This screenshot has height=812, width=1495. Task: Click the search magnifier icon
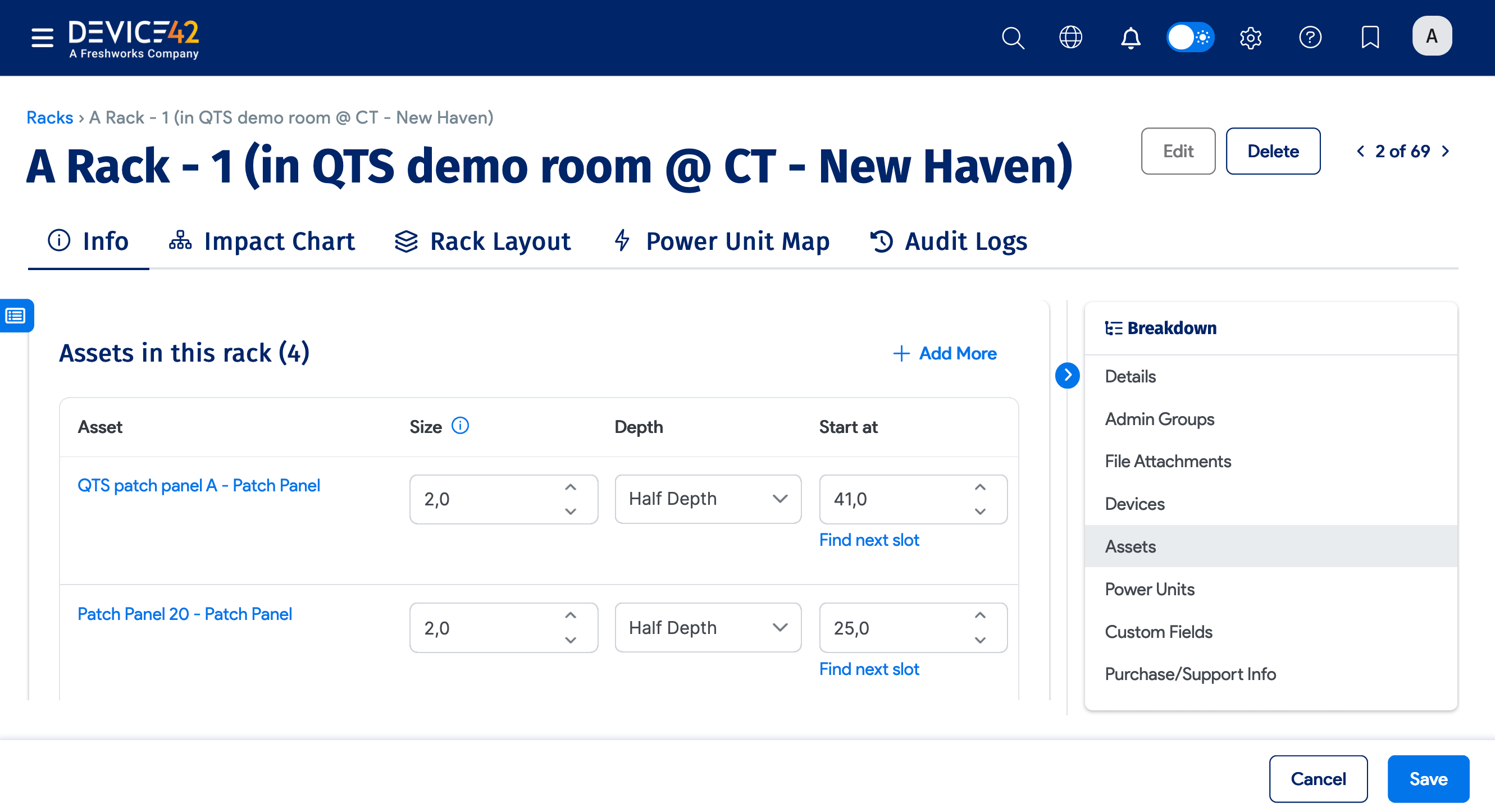click(1013, 38)
